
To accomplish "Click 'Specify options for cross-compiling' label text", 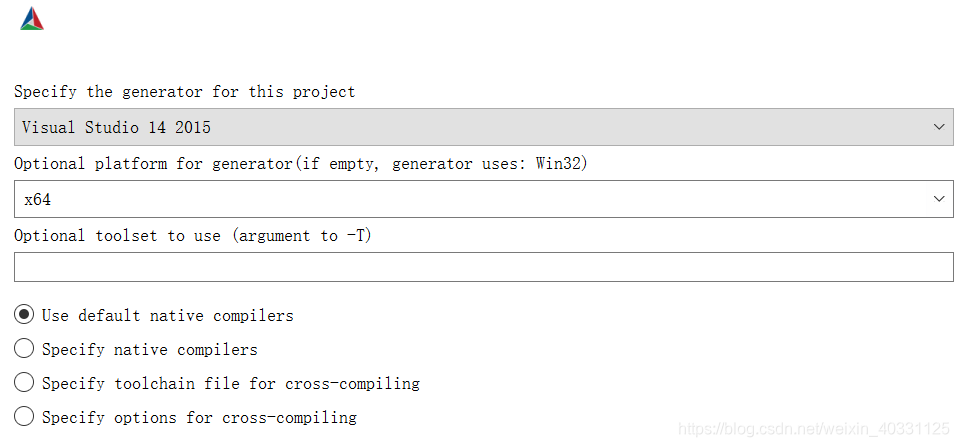I will click(x=199, y=418).
